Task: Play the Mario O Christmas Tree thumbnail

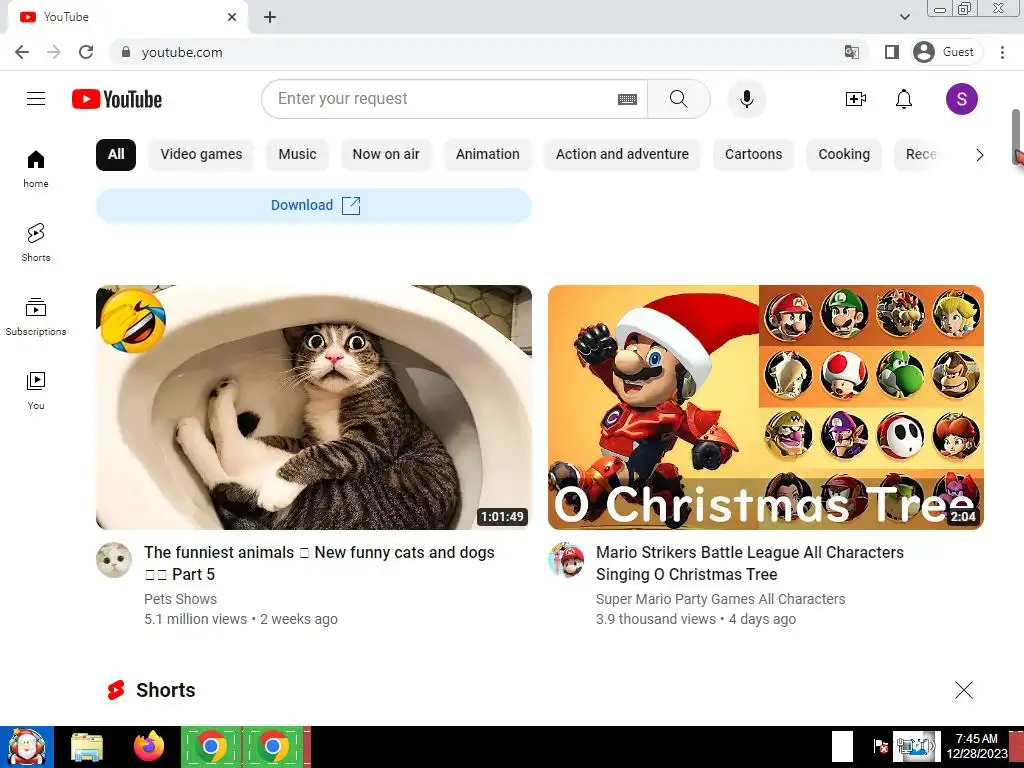Action: 766,407
